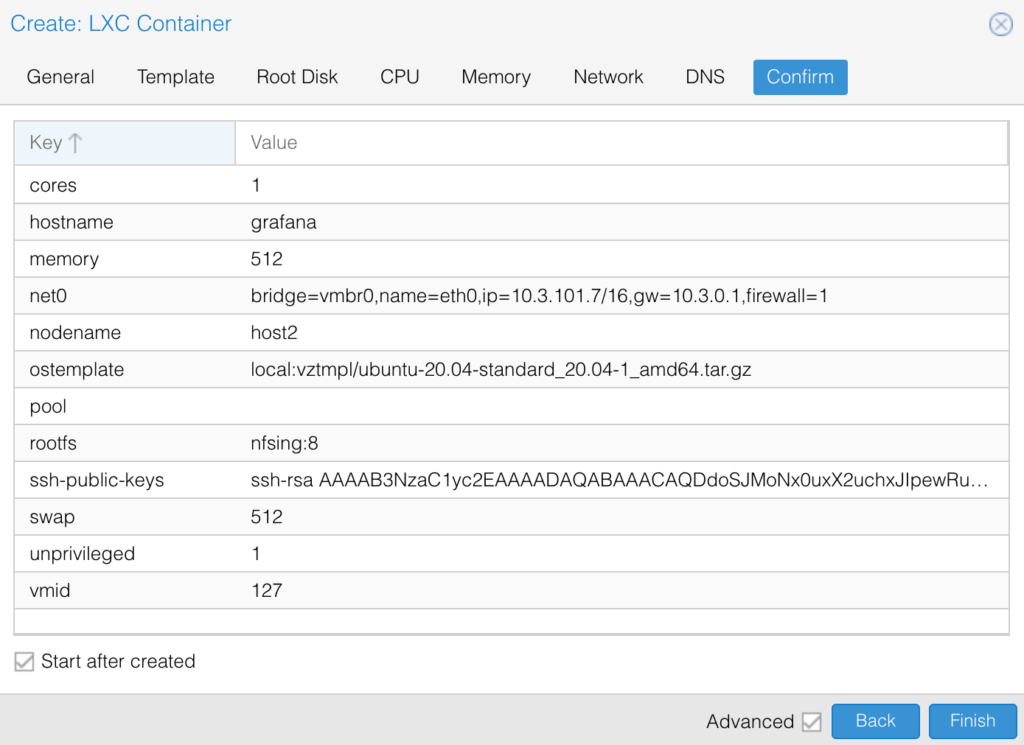Click the hostname key cell
Image resolution: width=1024 pixels, height=745 pixels.
click(x=124, y=222)
